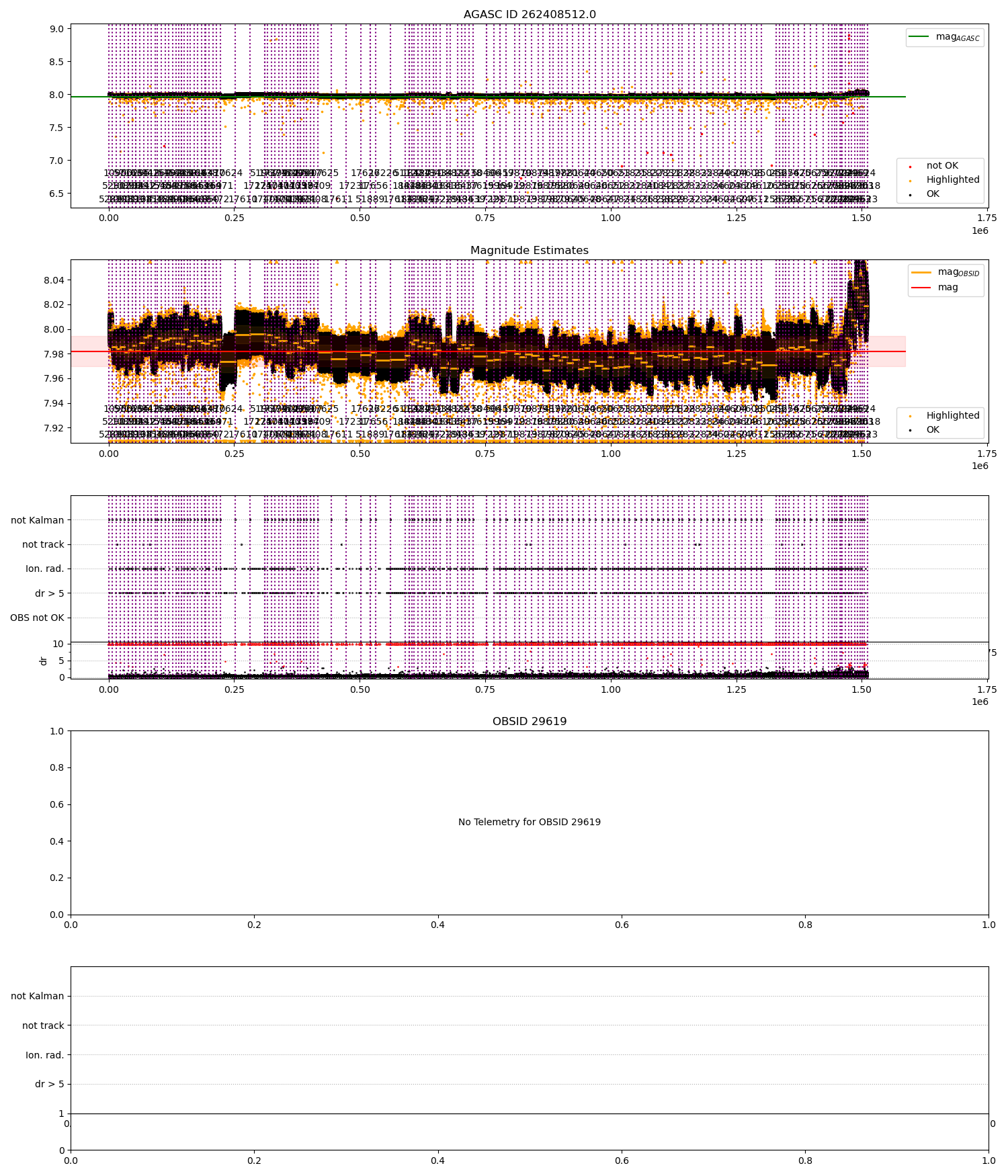1008x1176 pixels.
Task: Click the '7.94' y-axis tick label
Action: coord(54,404)
